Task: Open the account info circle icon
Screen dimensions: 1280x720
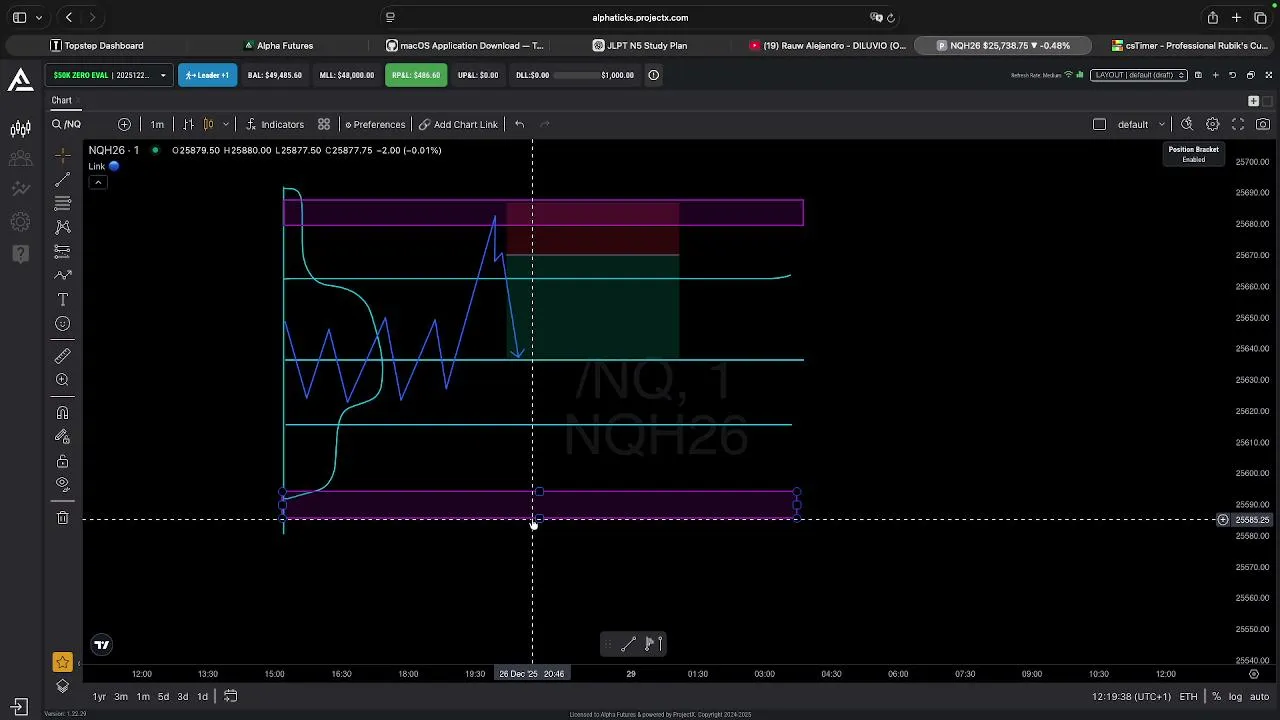Action: click(653, 75)
